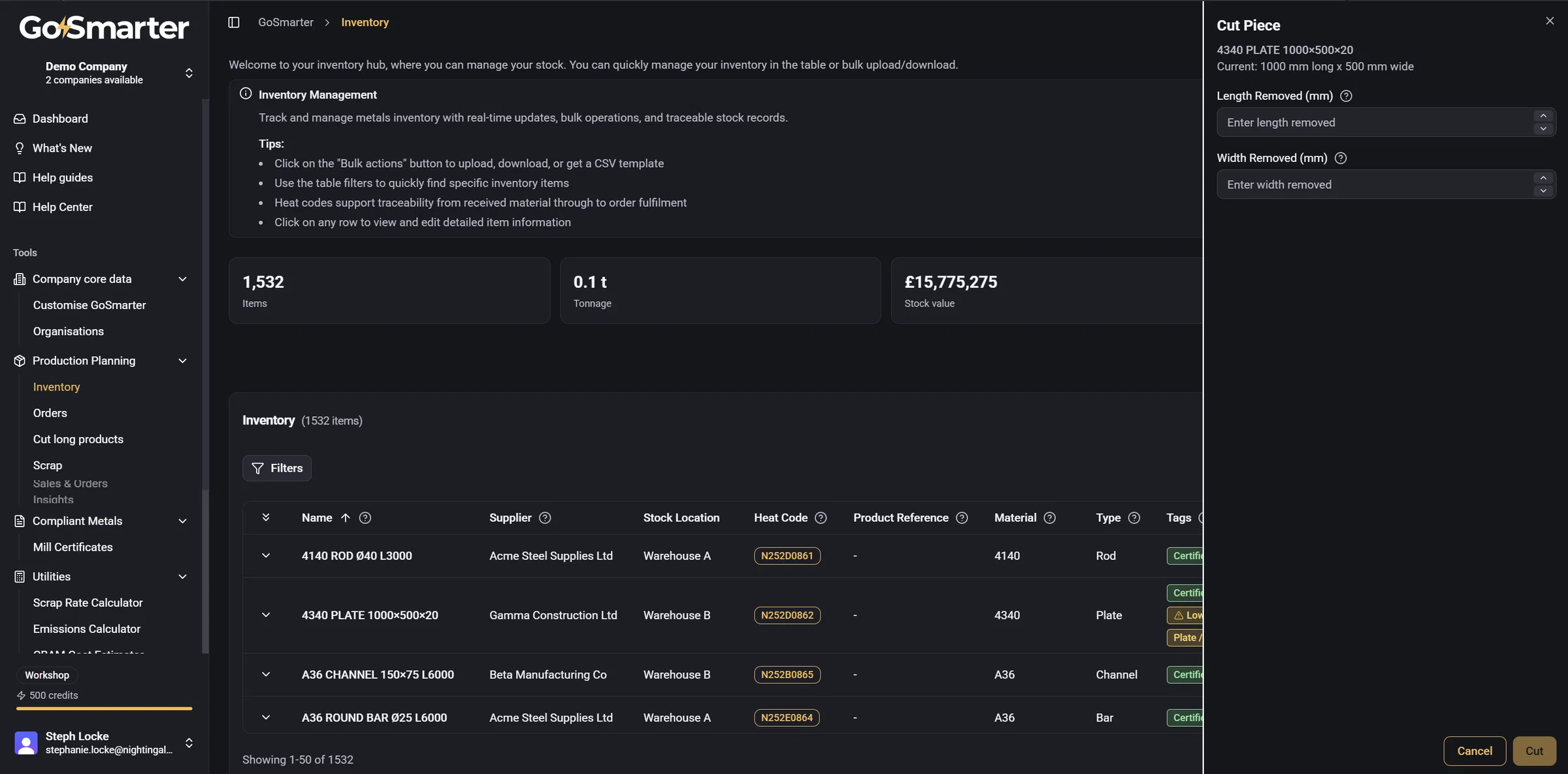Click the Type column help icon

[1134, 518]
